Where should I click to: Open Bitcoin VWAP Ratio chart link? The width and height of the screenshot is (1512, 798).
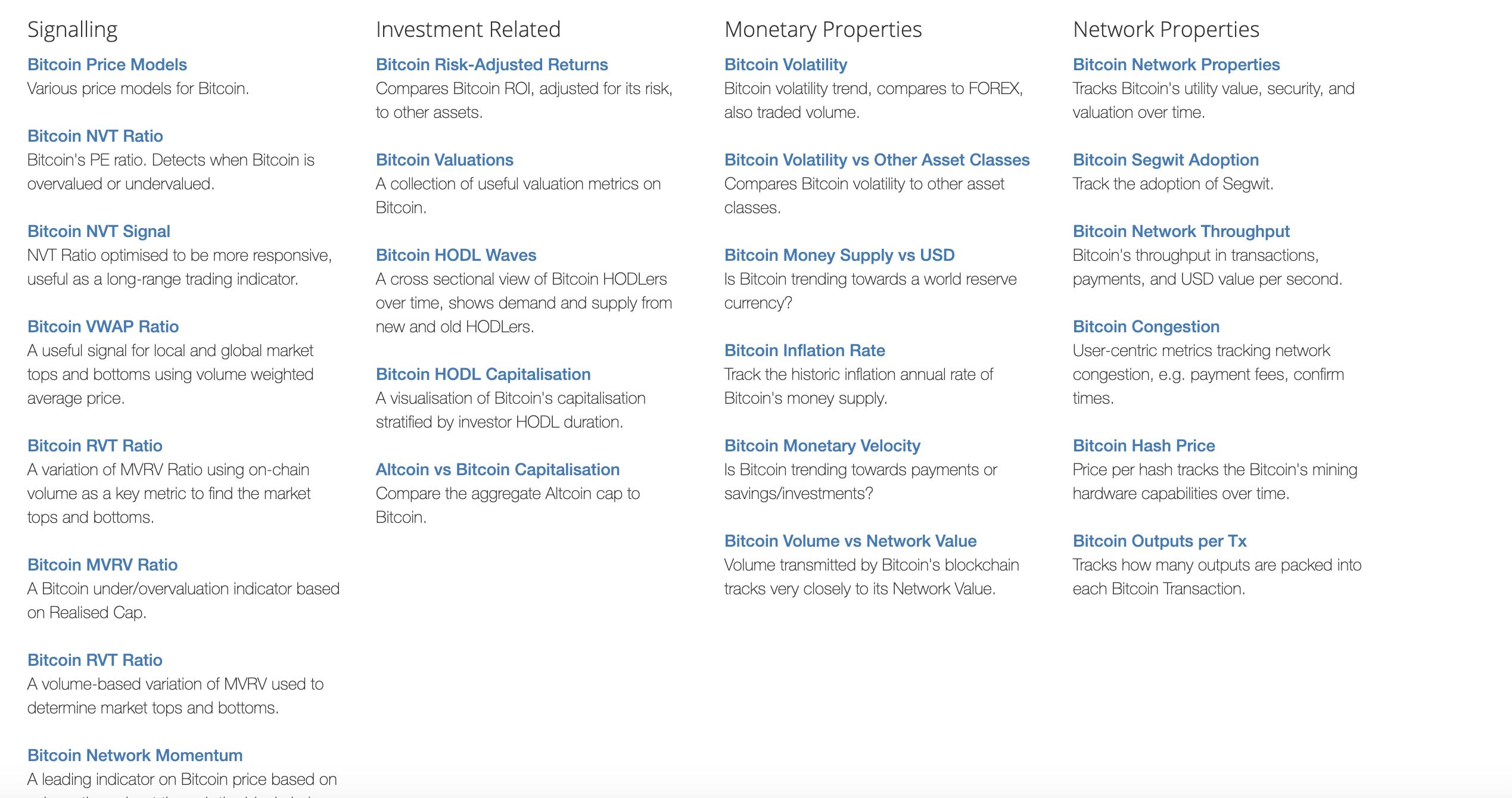[103, 326]
